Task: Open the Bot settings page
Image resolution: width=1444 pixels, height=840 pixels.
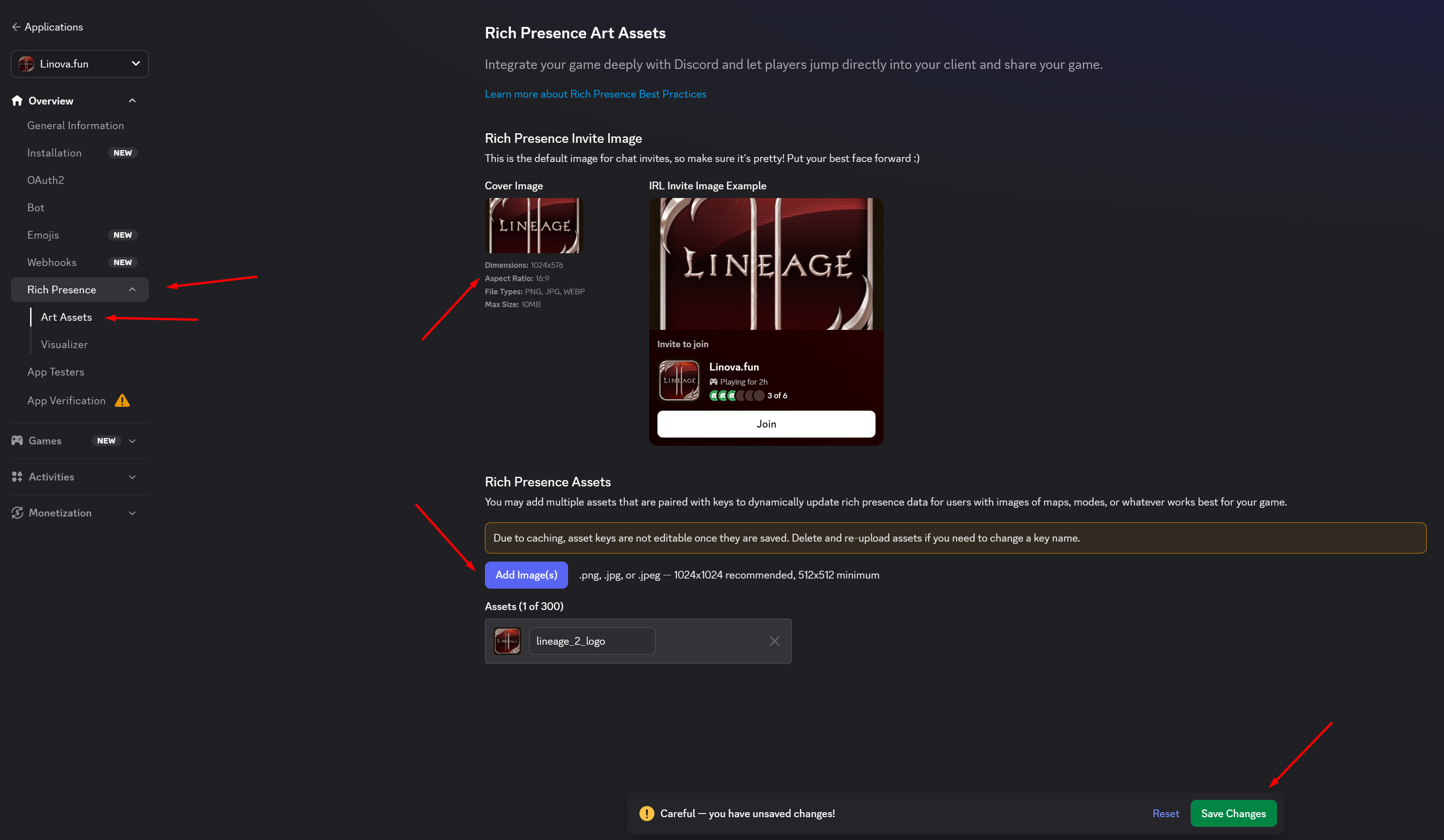Action: 36,208
